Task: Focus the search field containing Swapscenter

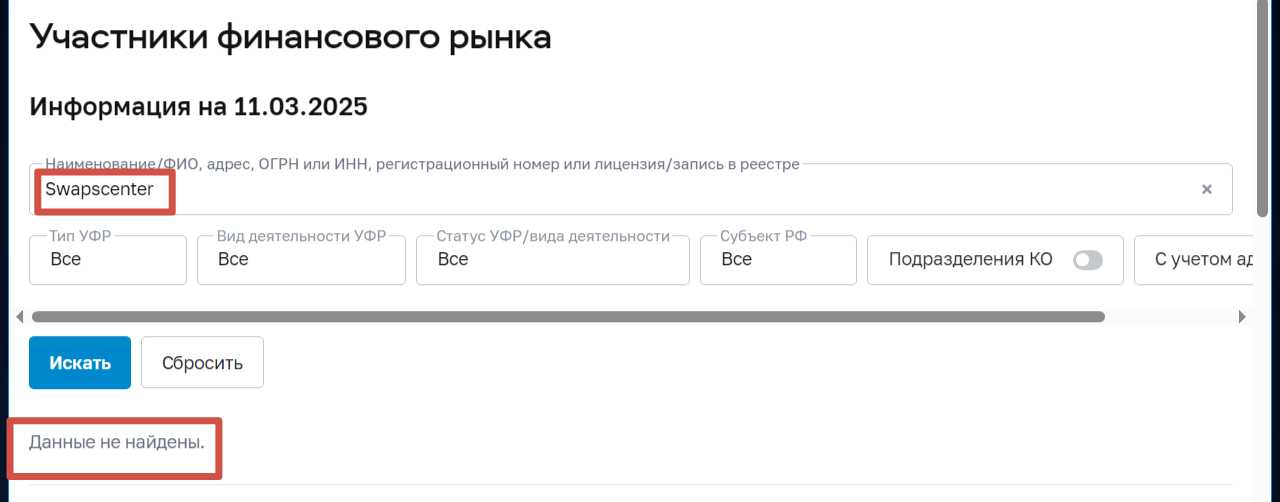Action: click(600, 190)
